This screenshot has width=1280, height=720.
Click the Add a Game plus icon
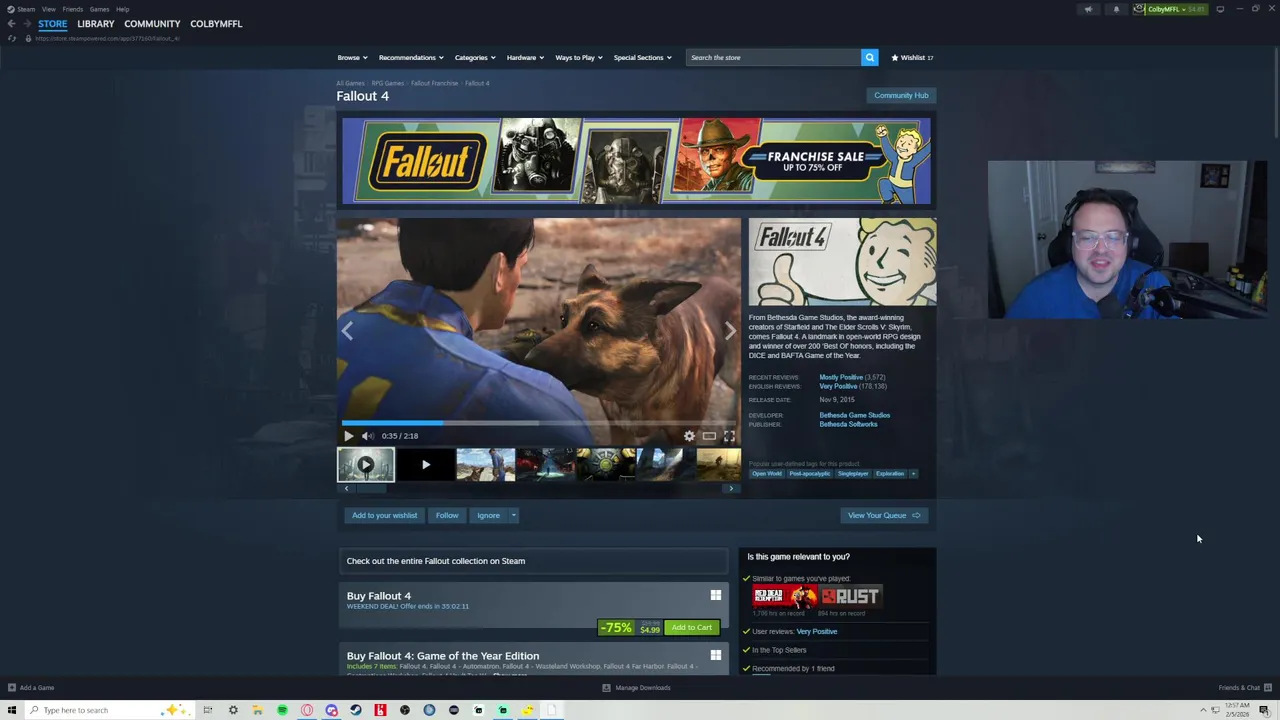pyautogui.click(x=12, y=688)
